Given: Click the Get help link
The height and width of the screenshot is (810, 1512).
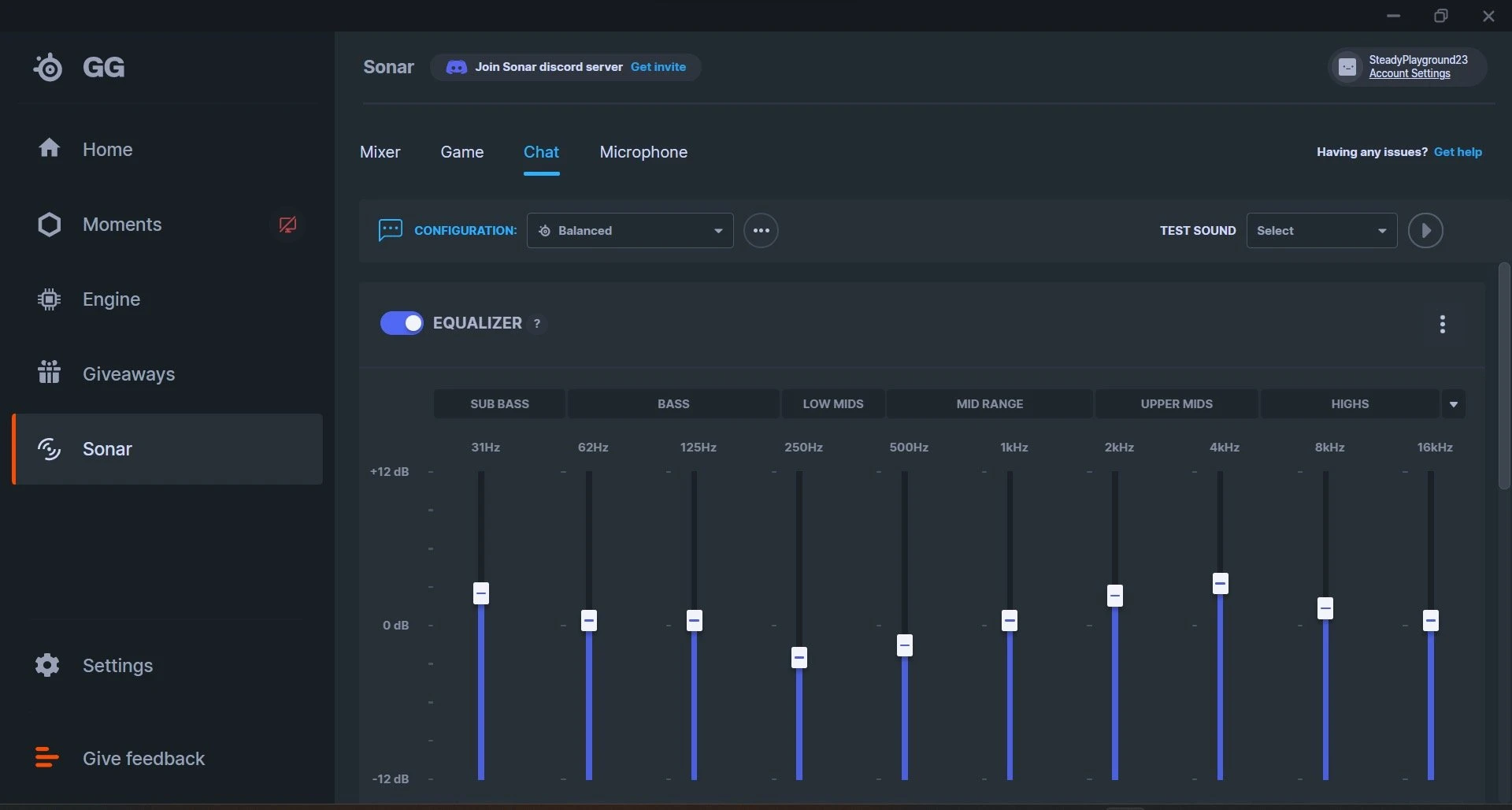Looking at the screenshot, I should tap(1458, 152).
